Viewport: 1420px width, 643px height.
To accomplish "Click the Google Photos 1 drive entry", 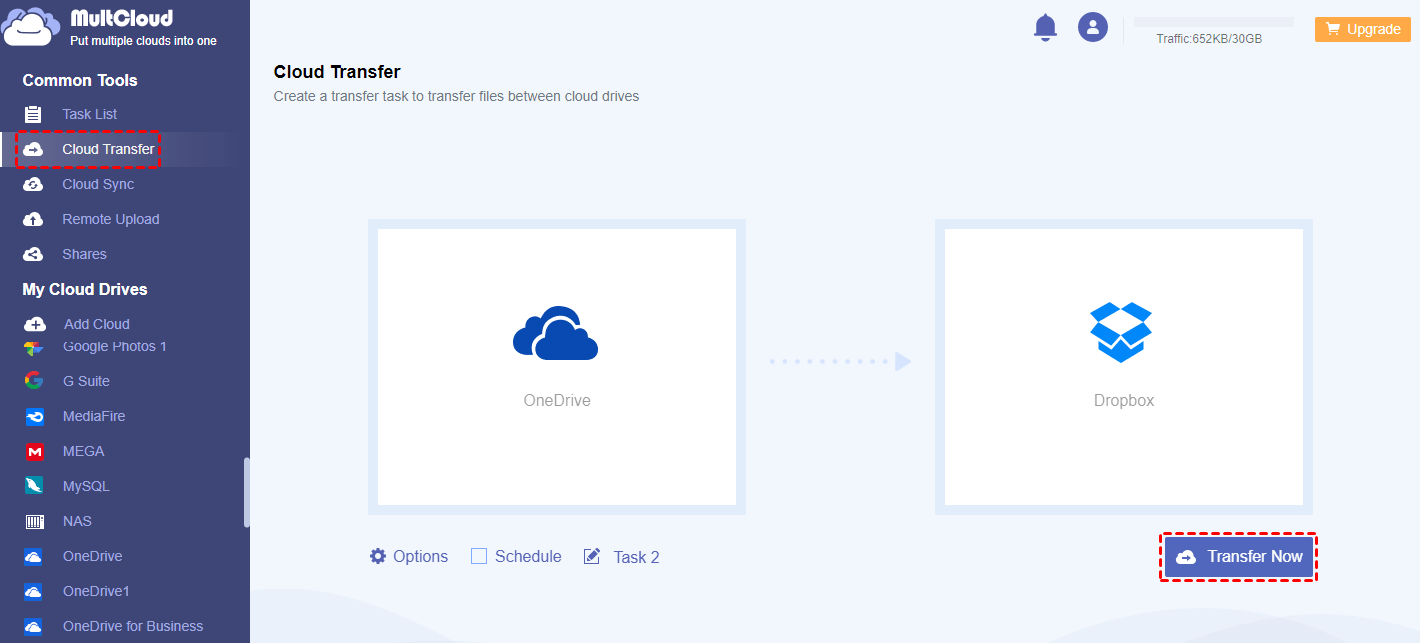I will point(115,346).
